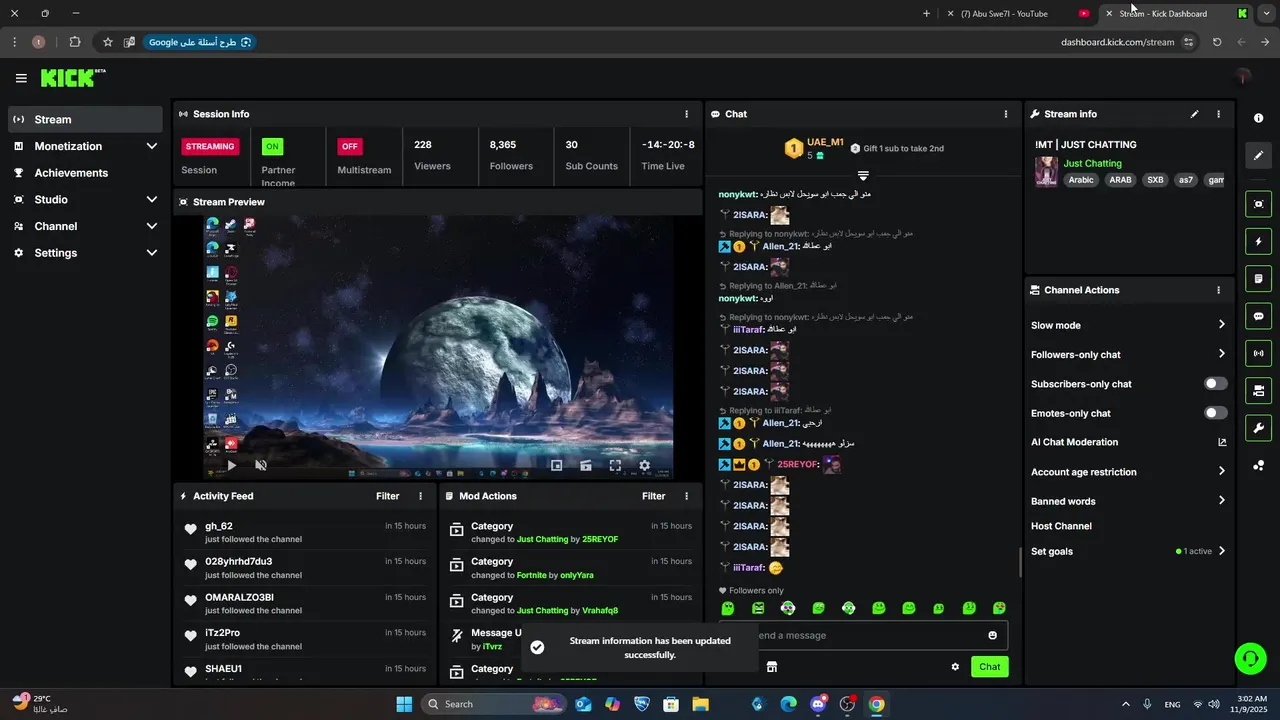Click Filter in Mod Actions
The image size is (1280, 720).
654,496
